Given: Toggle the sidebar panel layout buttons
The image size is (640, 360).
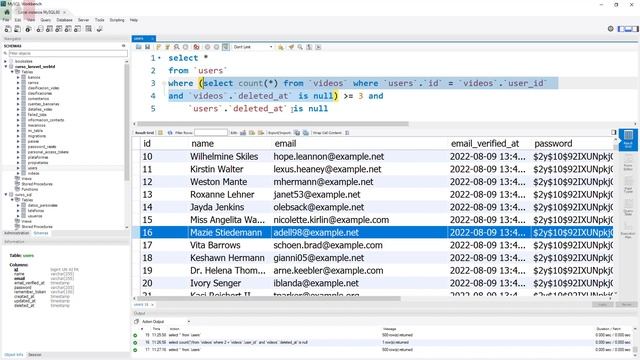Looking at the screenshot, I should coord(628,29).
